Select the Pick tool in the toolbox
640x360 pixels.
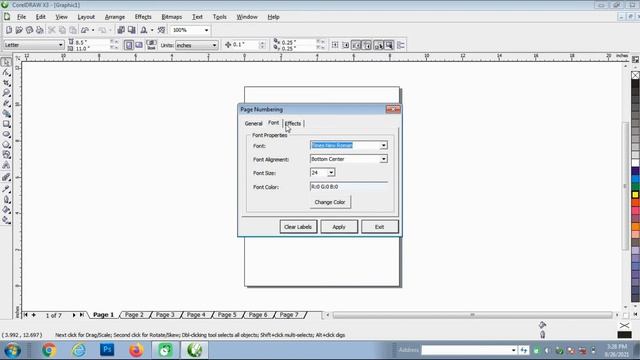tap(6, 62)
